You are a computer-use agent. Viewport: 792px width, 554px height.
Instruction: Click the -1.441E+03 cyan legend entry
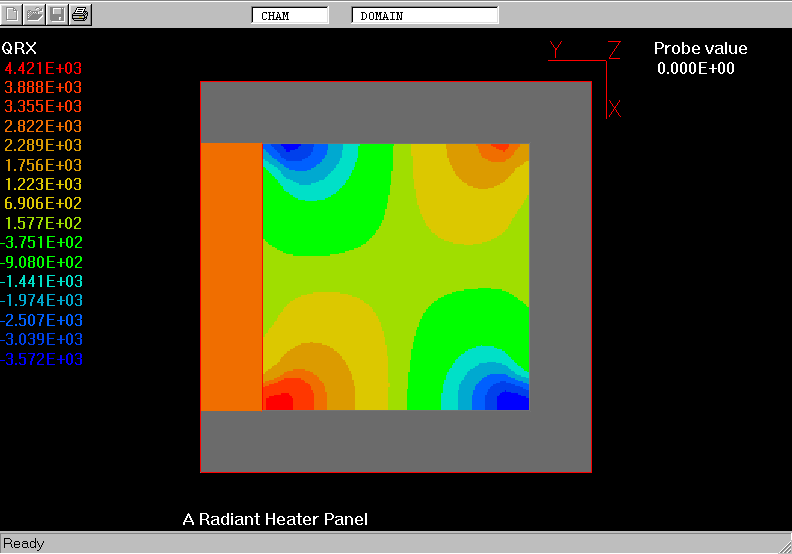pyautogui.click(x=42, y=282)
